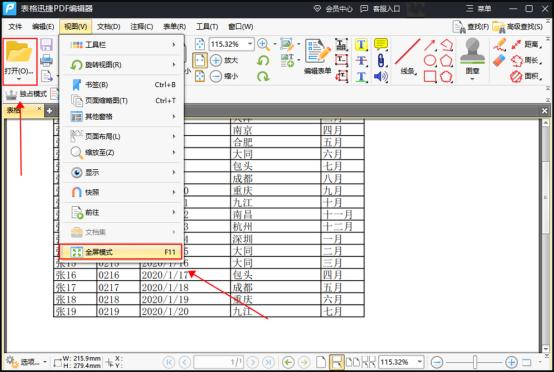Viewport: 554px width, 372px height.
Task: Click the purple save disk icon
Action: tap(46, 45)
